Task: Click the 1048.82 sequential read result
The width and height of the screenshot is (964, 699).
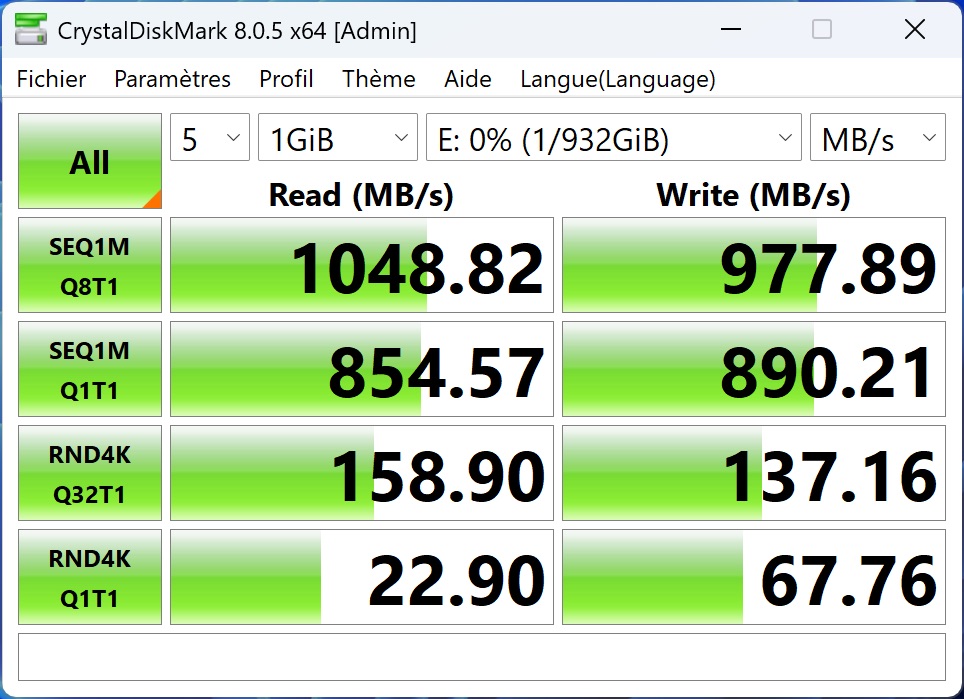Action: pos(362,266)
